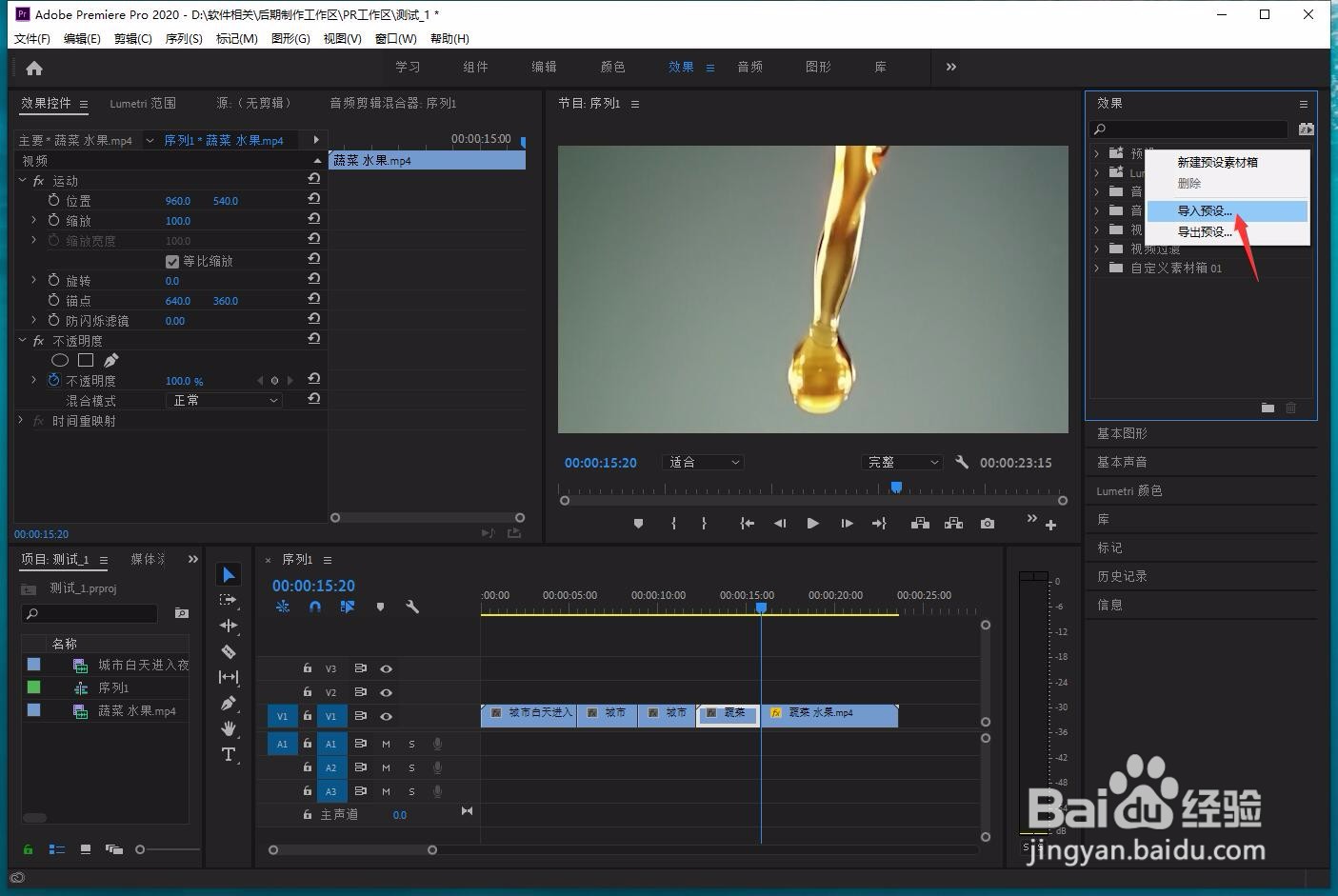Open the 序列(S) menu
This screenshot has height=896, width=1338.
coord(184,38)
